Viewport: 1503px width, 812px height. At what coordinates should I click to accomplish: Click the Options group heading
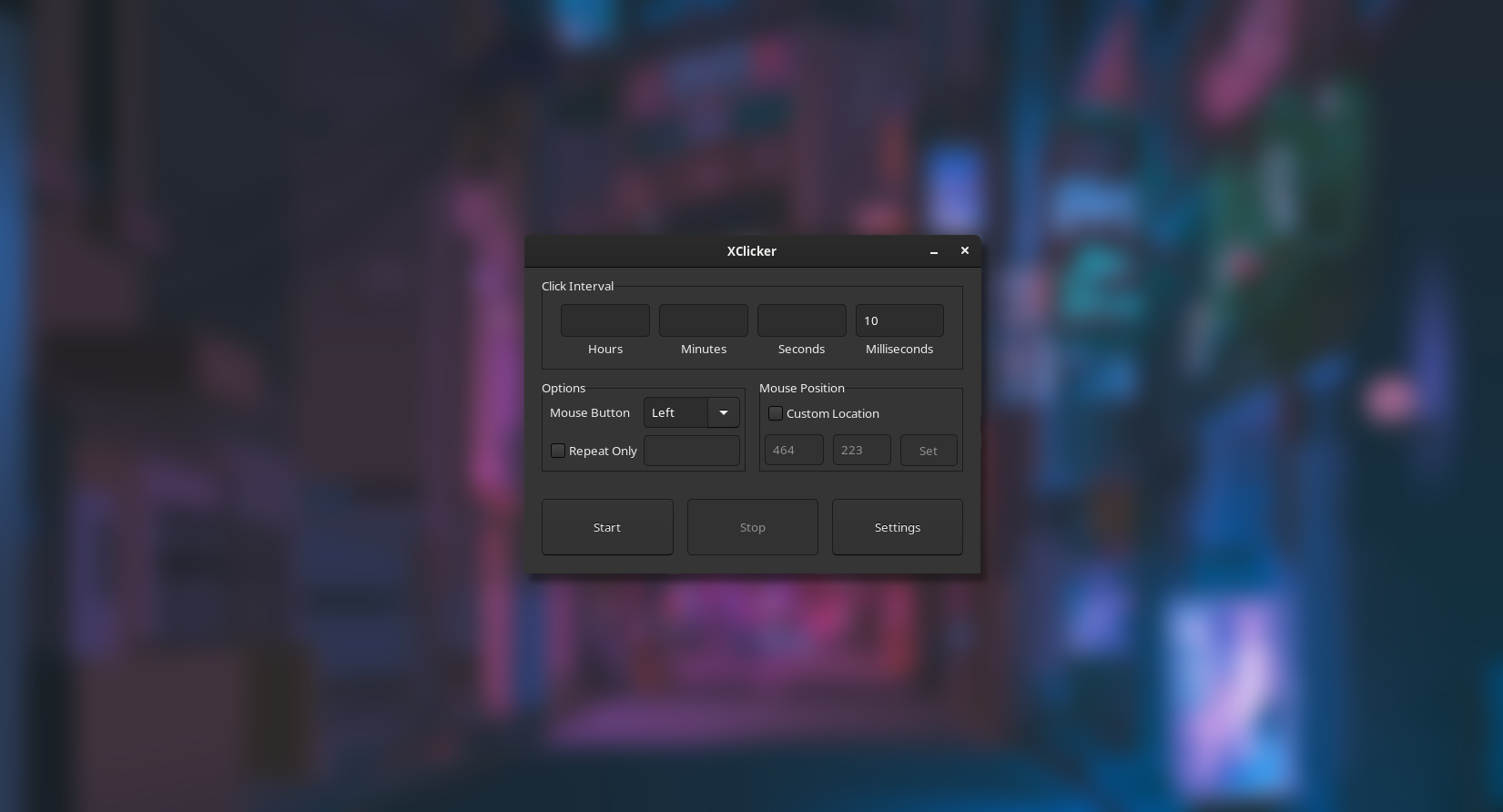(564, 388)
